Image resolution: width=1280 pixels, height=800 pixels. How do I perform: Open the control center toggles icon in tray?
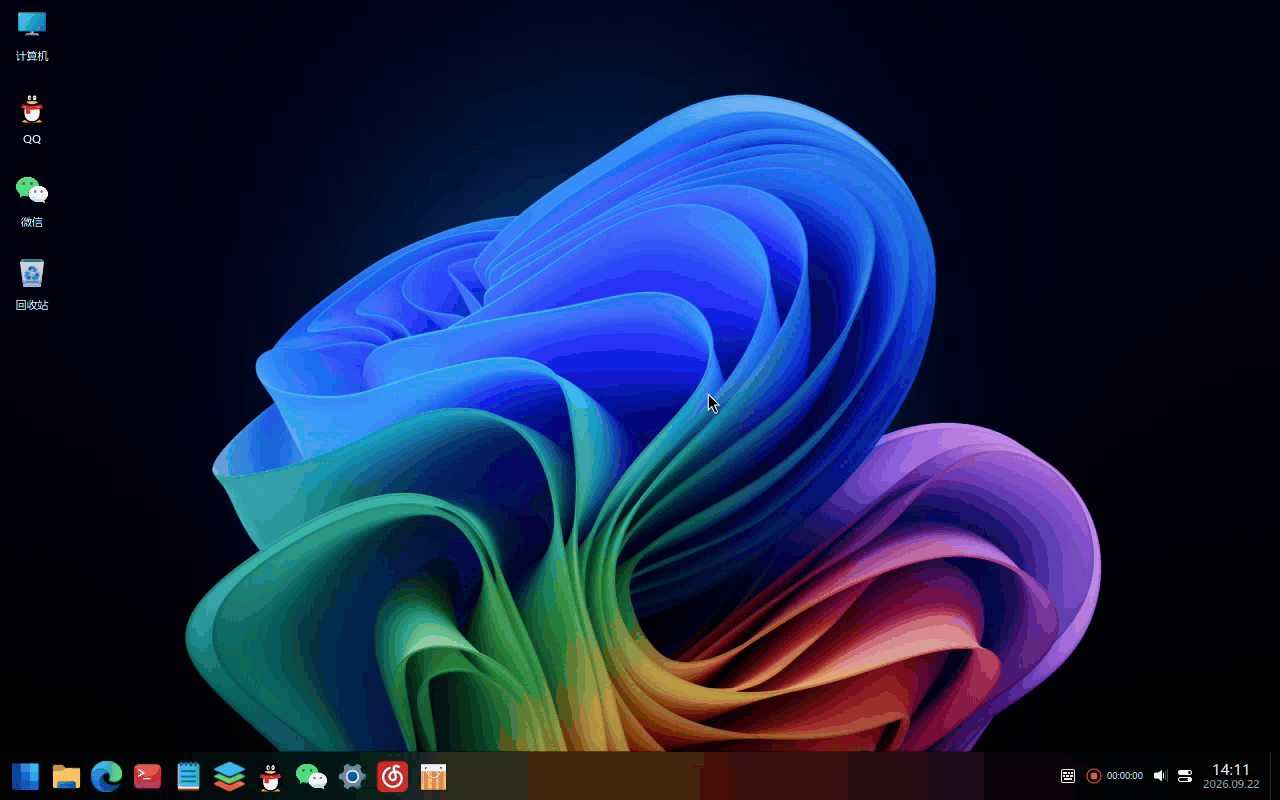point(1185,776)
